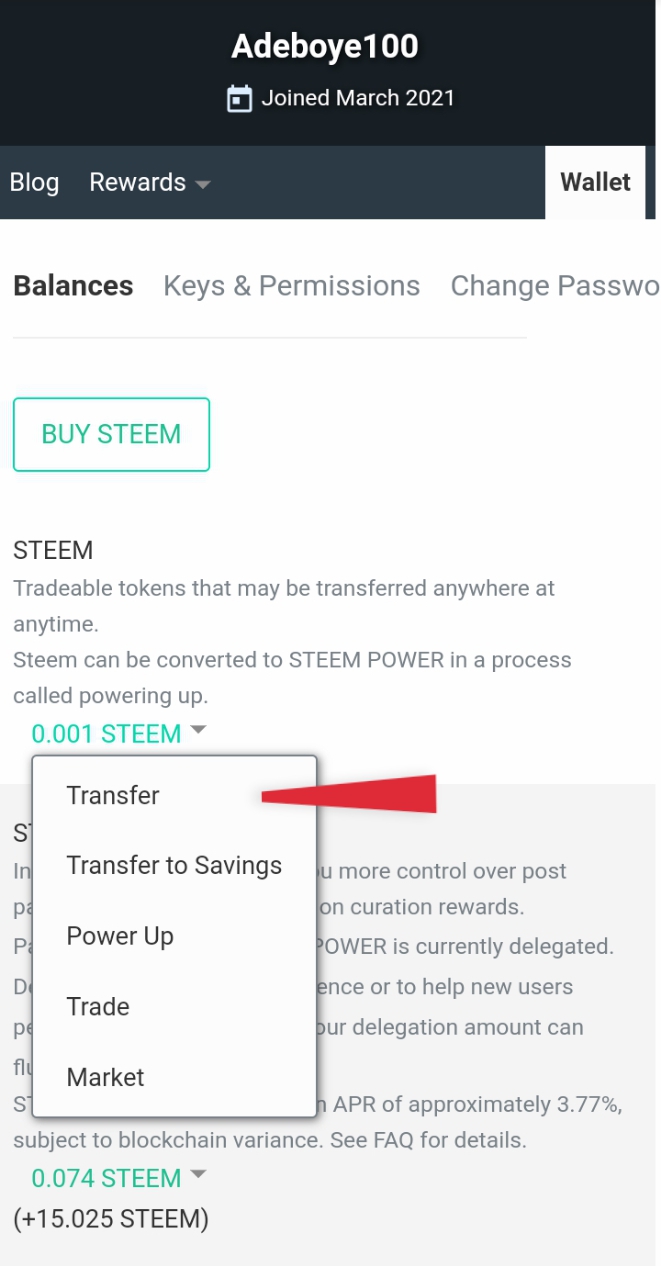Select Balances section
The width and height of the screenshot is (661, 1266).
point(73,286)
